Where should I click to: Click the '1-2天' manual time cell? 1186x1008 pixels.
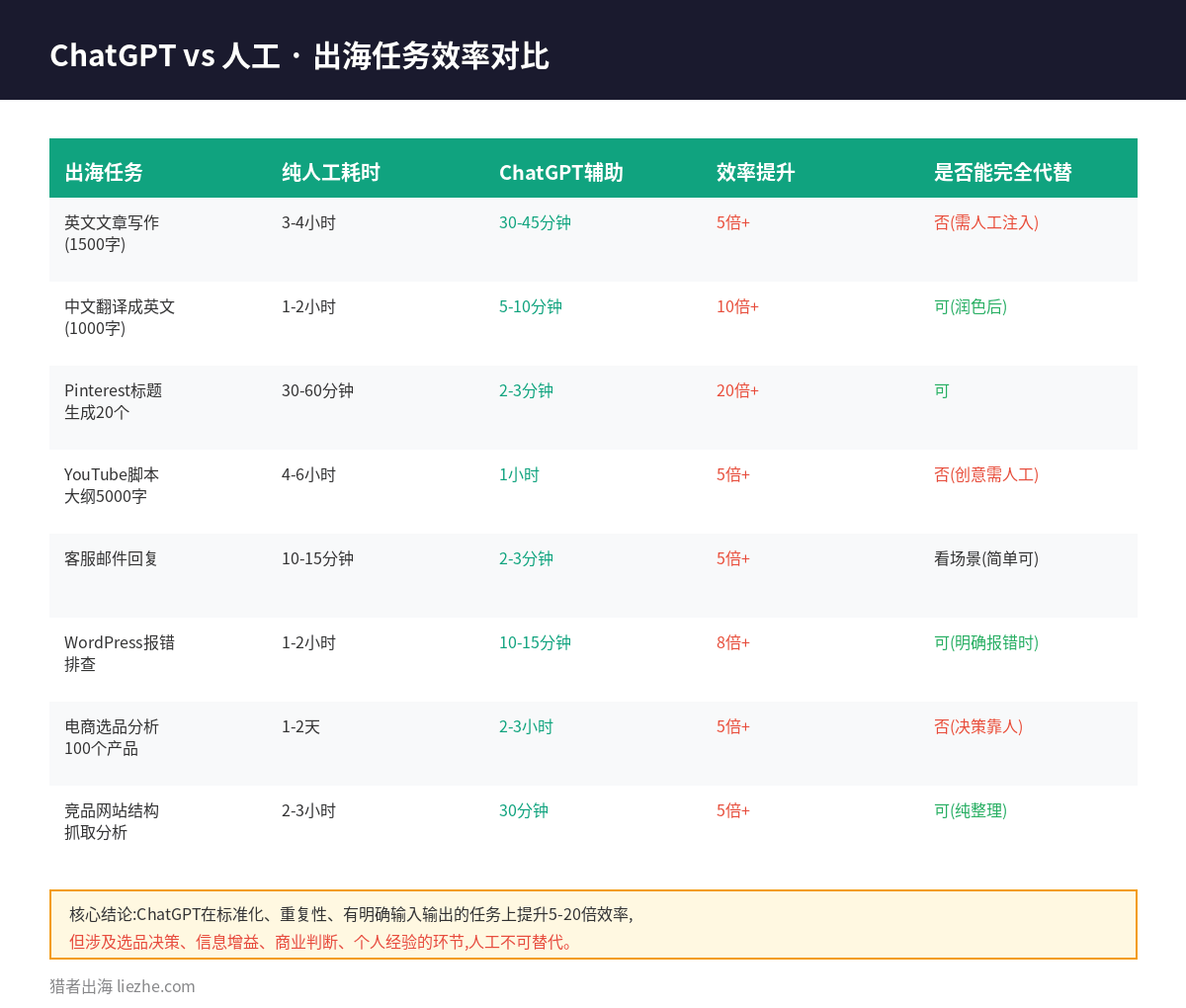point(300,726)
